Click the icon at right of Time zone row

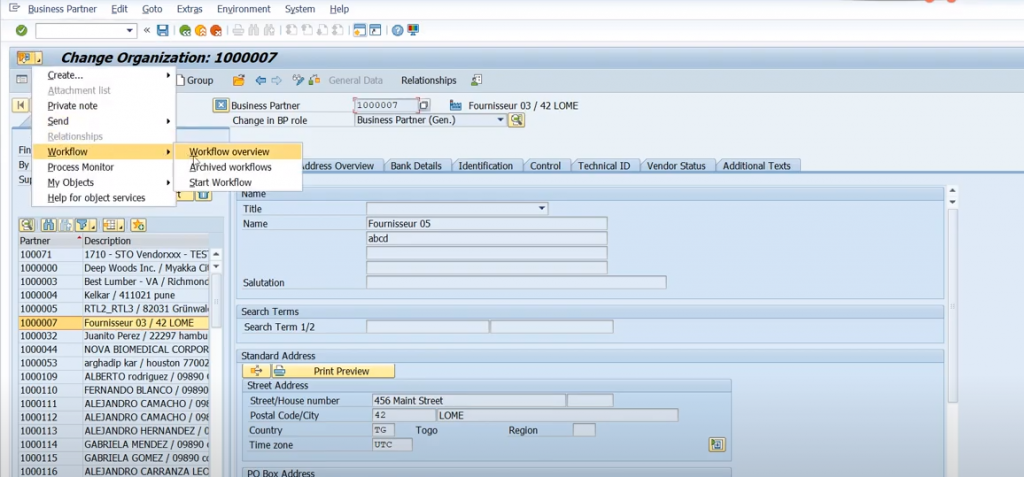[x=717, y=445]
